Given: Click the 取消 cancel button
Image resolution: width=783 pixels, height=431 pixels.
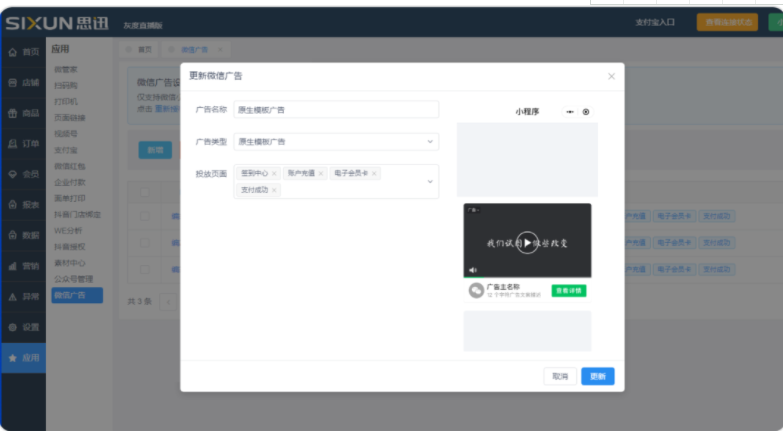Looking at the screenshot, I should point(560,376).
